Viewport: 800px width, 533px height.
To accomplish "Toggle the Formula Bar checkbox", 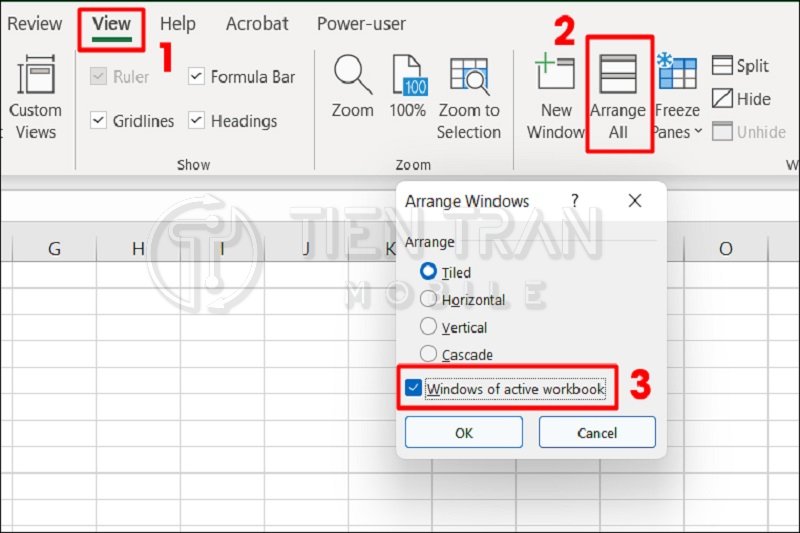I will [196, 77].
